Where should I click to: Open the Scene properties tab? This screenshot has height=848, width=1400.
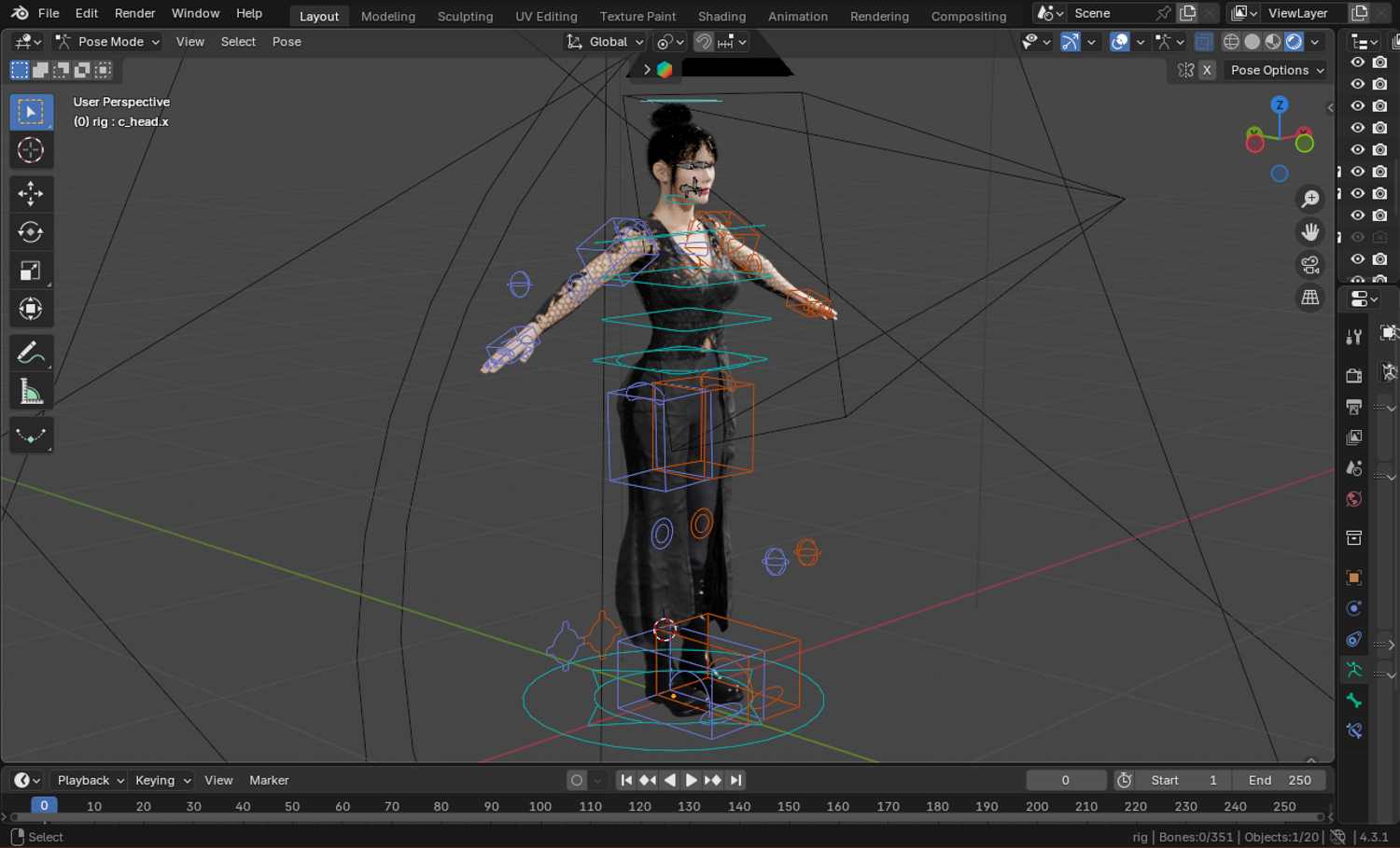pyautogui.click(x=1354, y=467)
